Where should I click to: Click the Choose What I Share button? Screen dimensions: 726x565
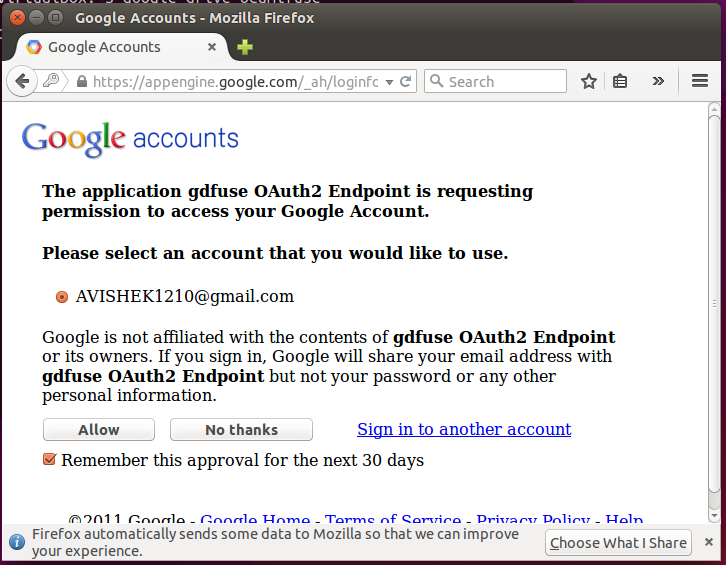618,543
